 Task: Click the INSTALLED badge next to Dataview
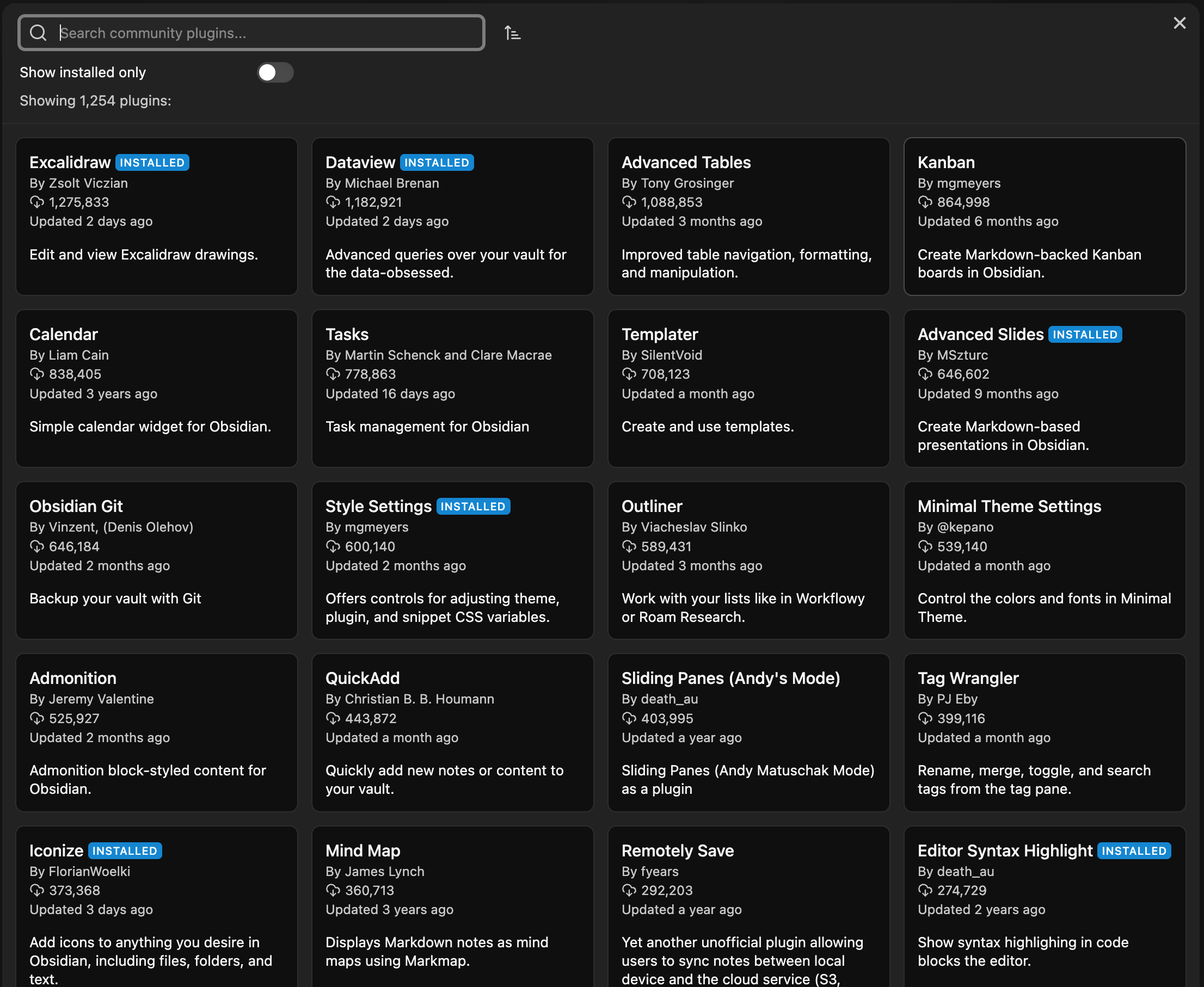tap(437, 163)
